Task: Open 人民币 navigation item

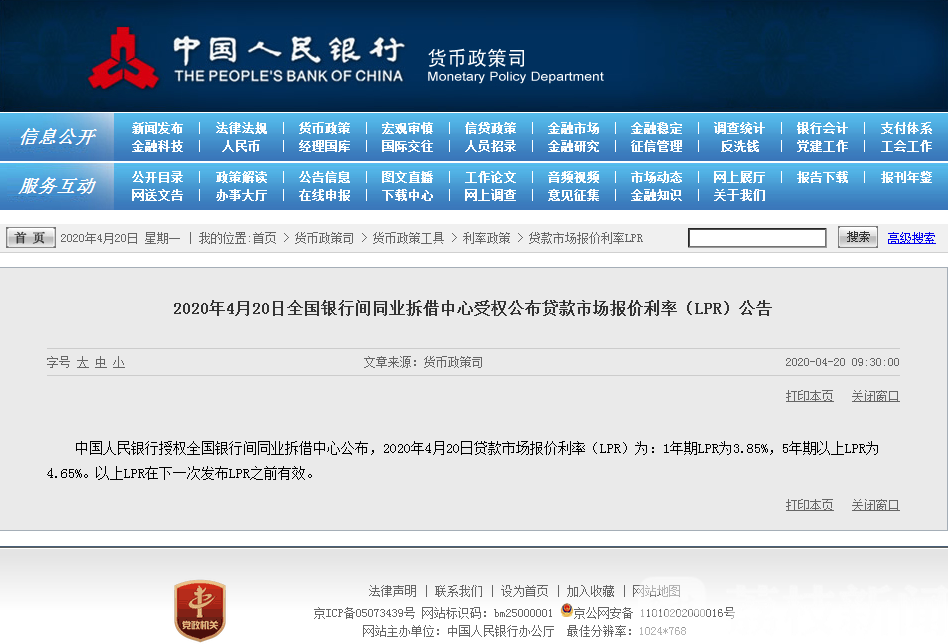Action: pyautogui.click(x=241, y=147)
